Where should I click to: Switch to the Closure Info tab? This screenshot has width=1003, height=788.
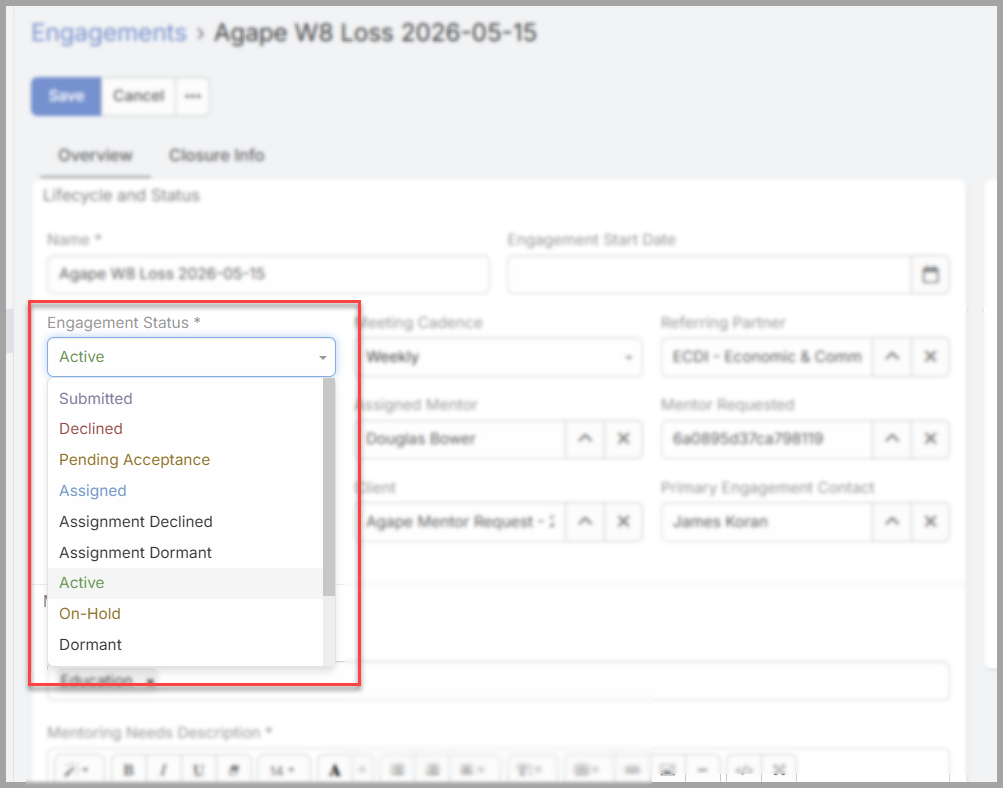(216, 155)
